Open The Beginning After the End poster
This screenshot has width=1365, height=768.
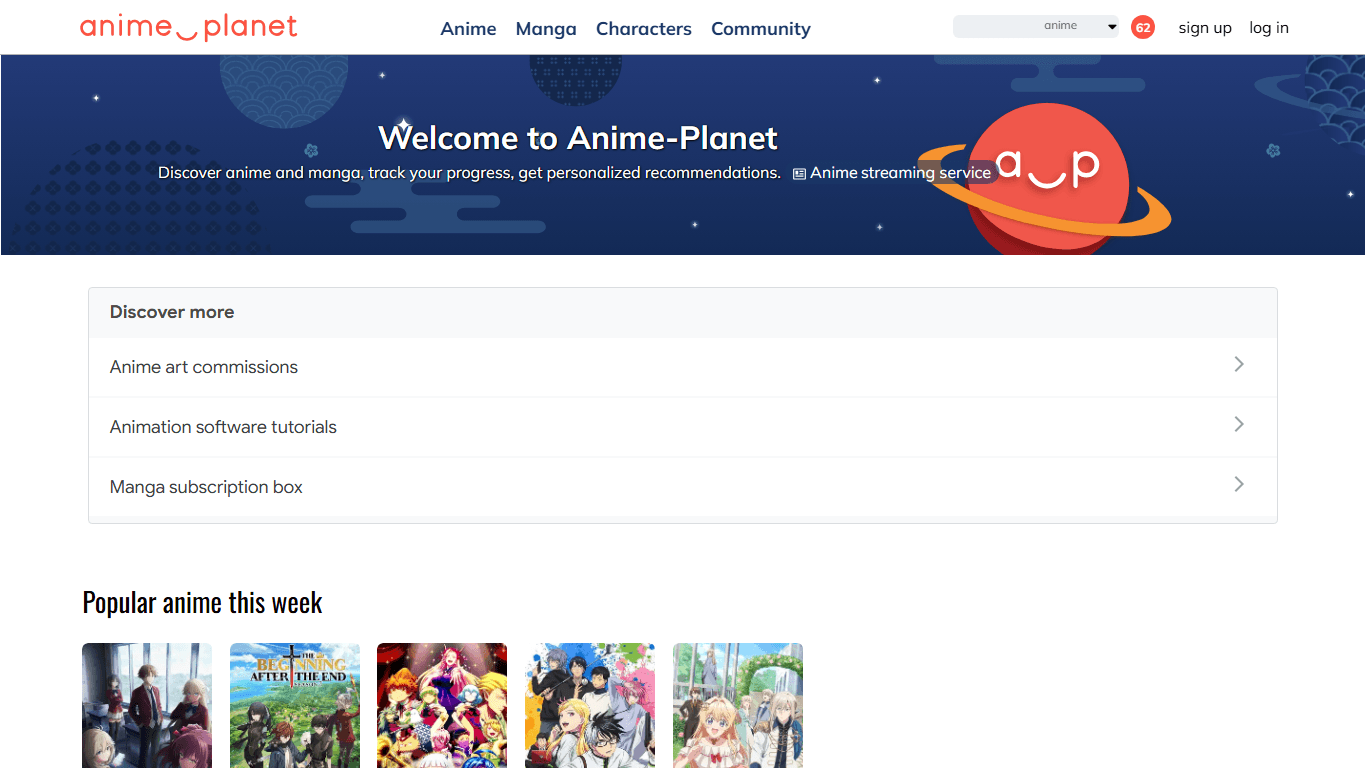(x=295, y=706)
